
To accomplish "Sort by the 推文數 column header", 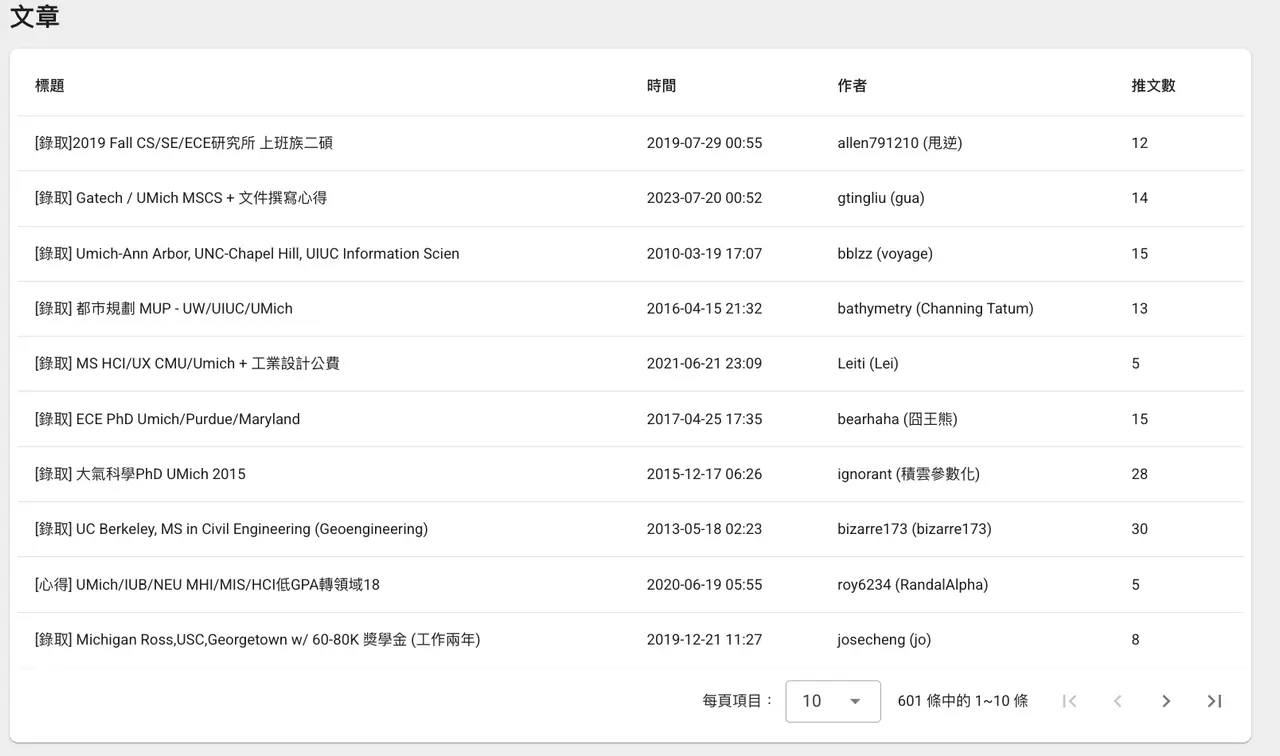I will [x=1153, y=86].
